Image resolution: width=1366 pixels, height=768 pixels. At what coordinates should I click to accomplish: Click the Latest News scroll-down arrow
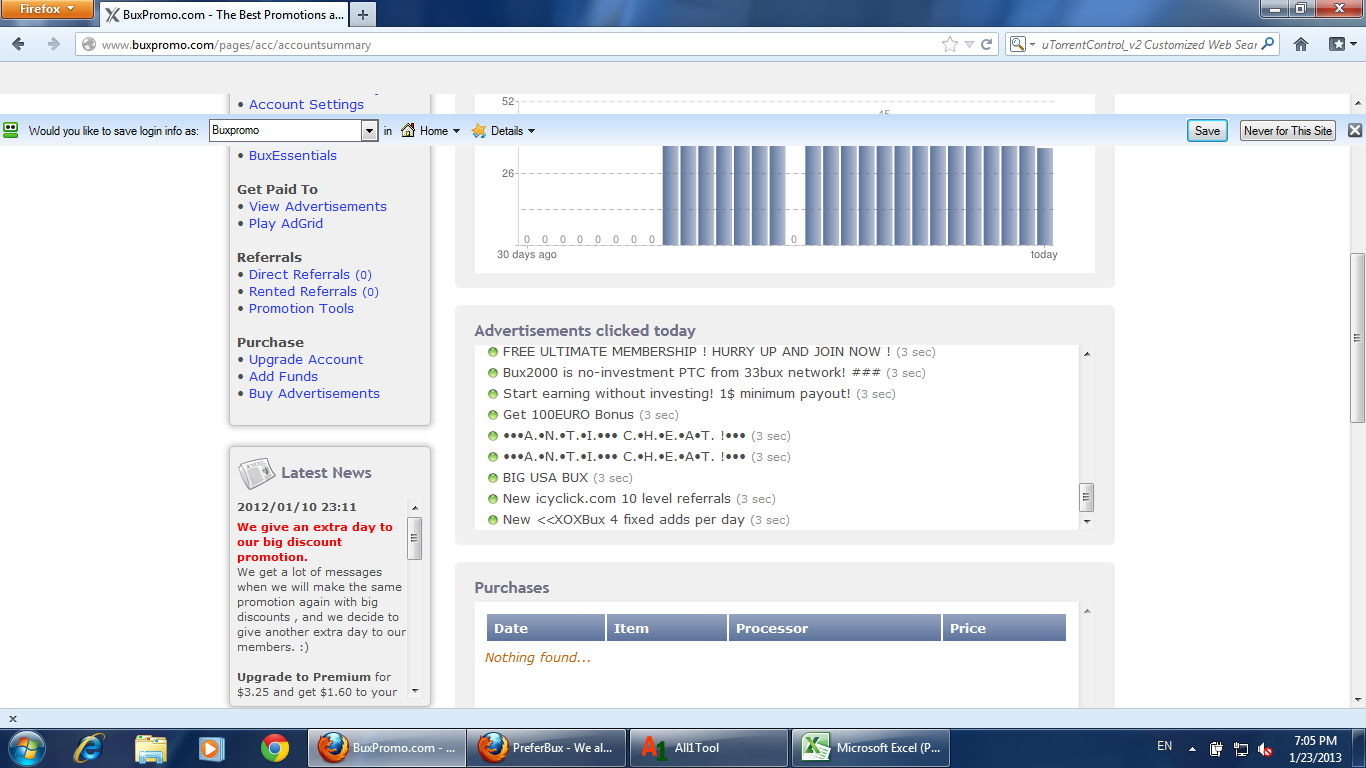pyautogui.click(x=415, y=691)
